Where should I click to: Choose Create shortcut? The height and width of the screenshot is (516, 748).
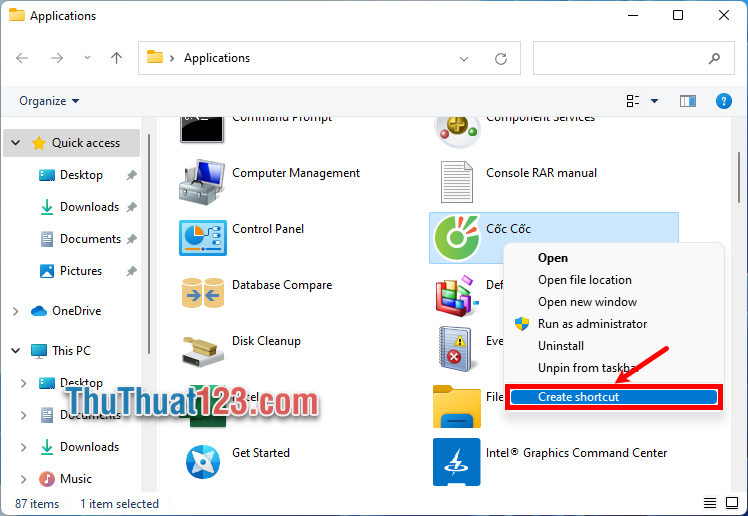tap(614, 397)
